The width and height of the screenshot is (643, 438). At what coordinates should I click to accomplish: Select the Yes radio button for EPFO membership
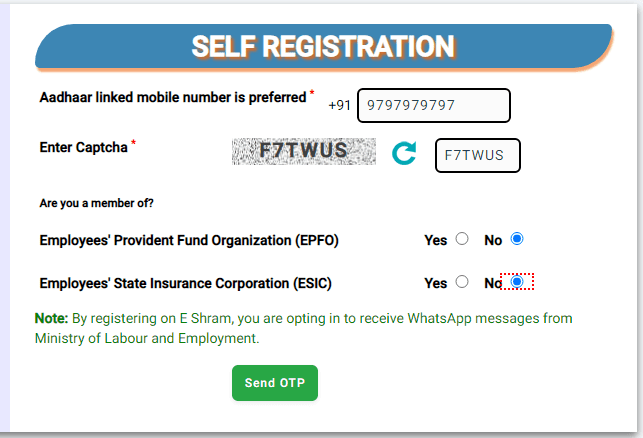coord(462,239)
